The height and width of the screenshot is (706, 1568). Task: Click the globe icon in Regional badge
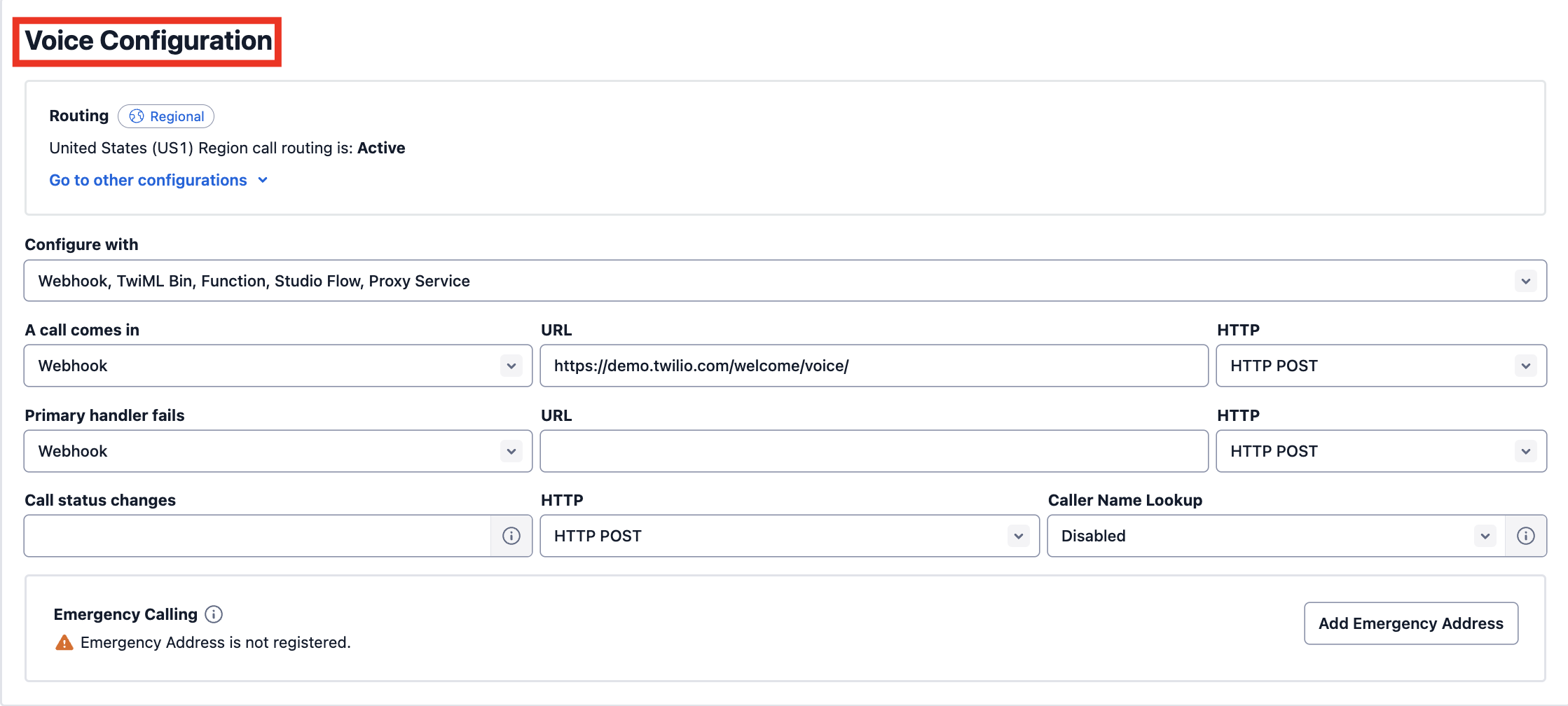(x=137, y=116)
